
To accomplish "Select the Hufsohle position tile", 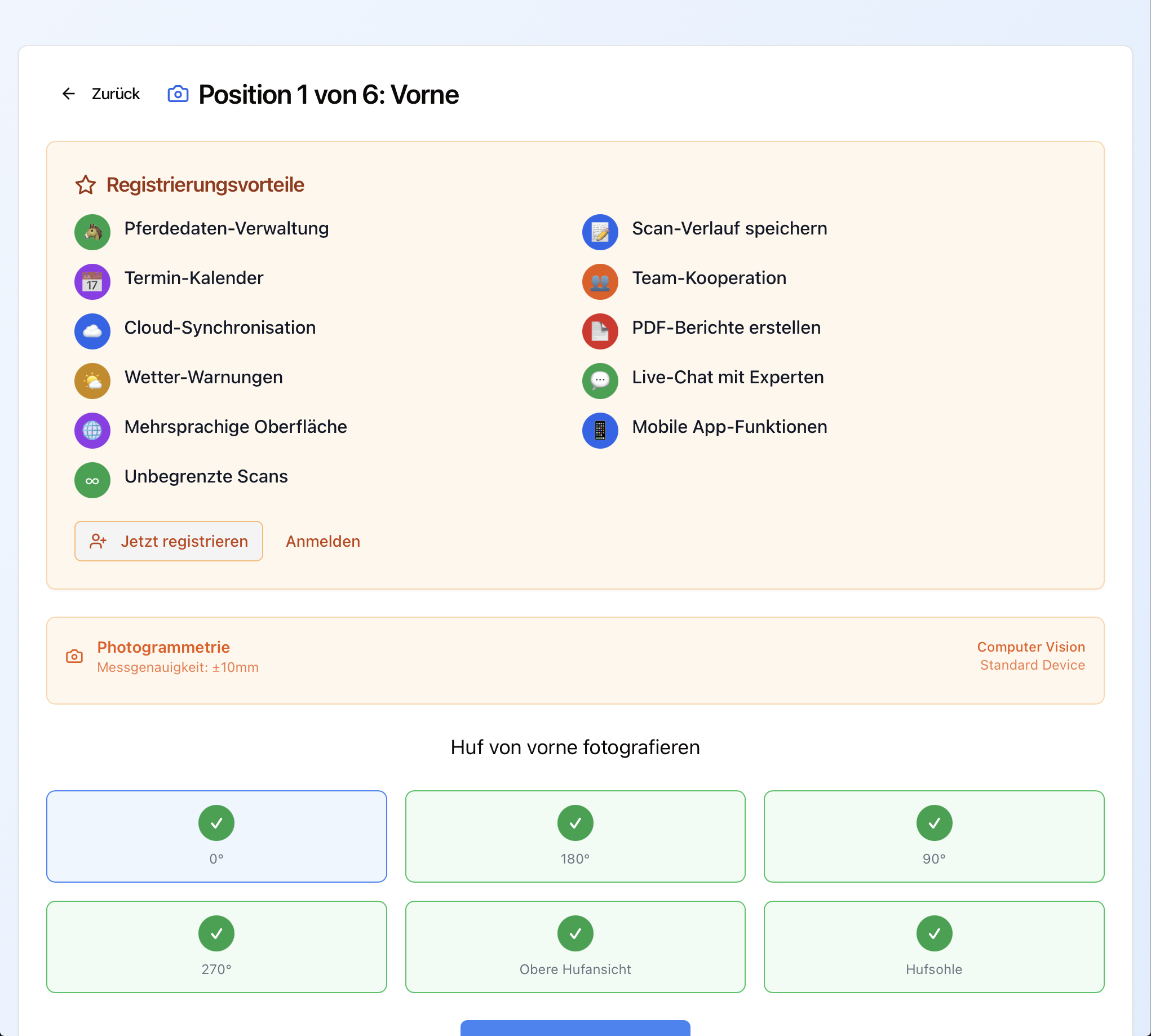I will [933, 946].
